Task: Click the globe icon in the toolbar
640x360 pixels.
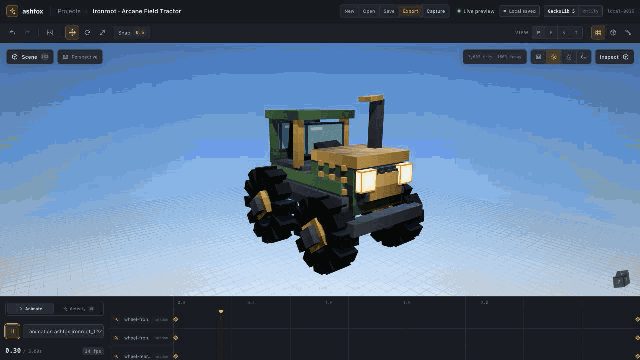Action: (x=613, y=32)
